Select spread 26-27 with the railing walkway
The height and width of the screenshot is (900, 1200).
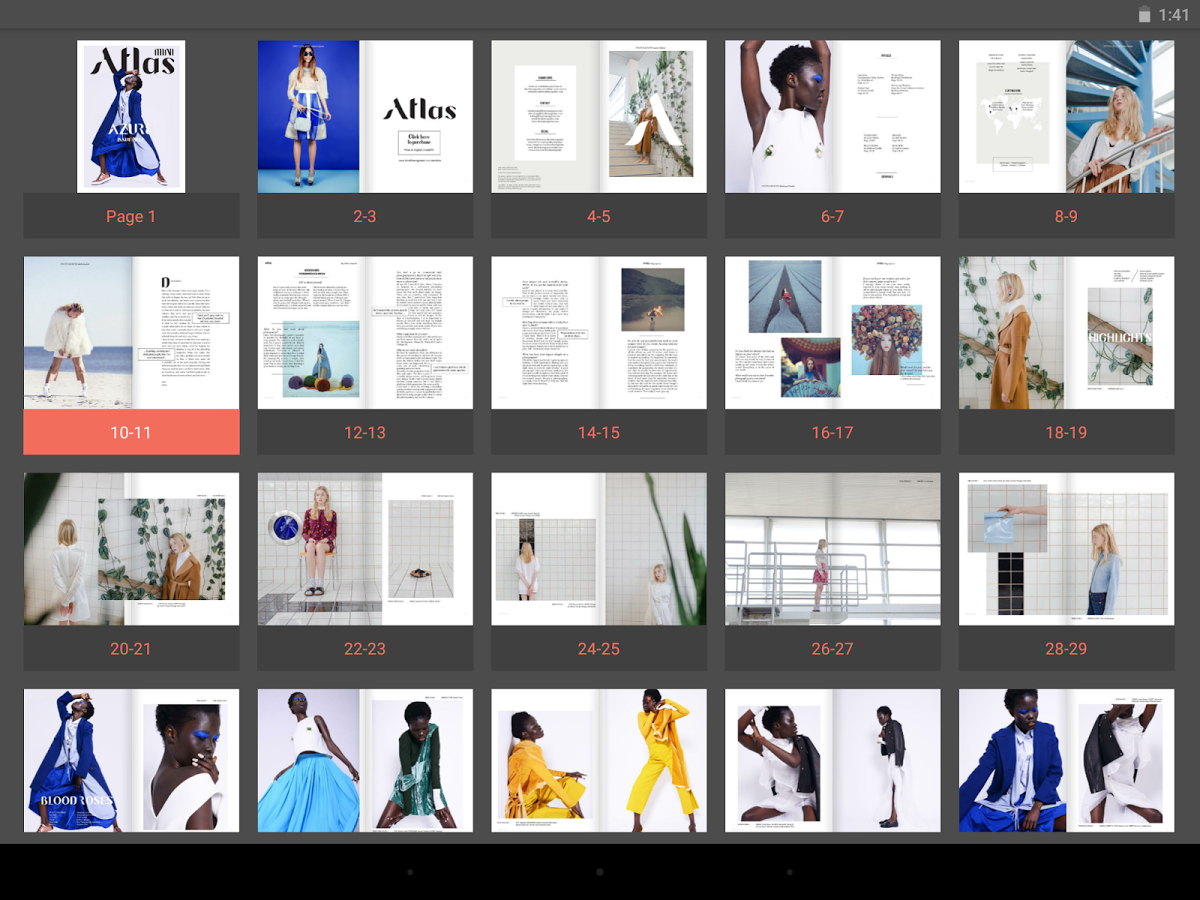point(832,548)
